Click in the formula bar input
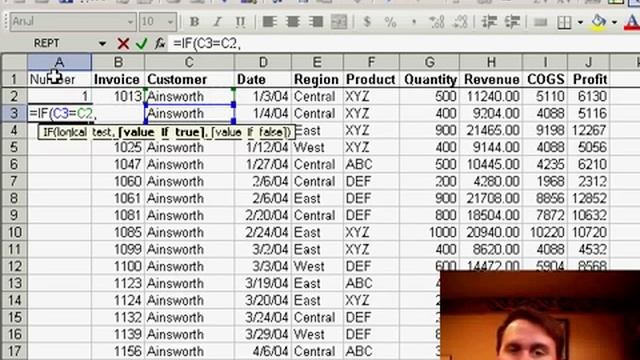This screenshot has width=640, height=360. tap(404, 43)
